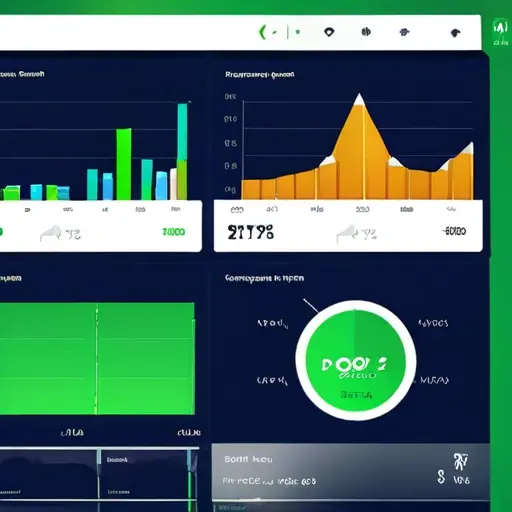Click the center of the green donut chart
512x512 pixels.
pos(356,360)
